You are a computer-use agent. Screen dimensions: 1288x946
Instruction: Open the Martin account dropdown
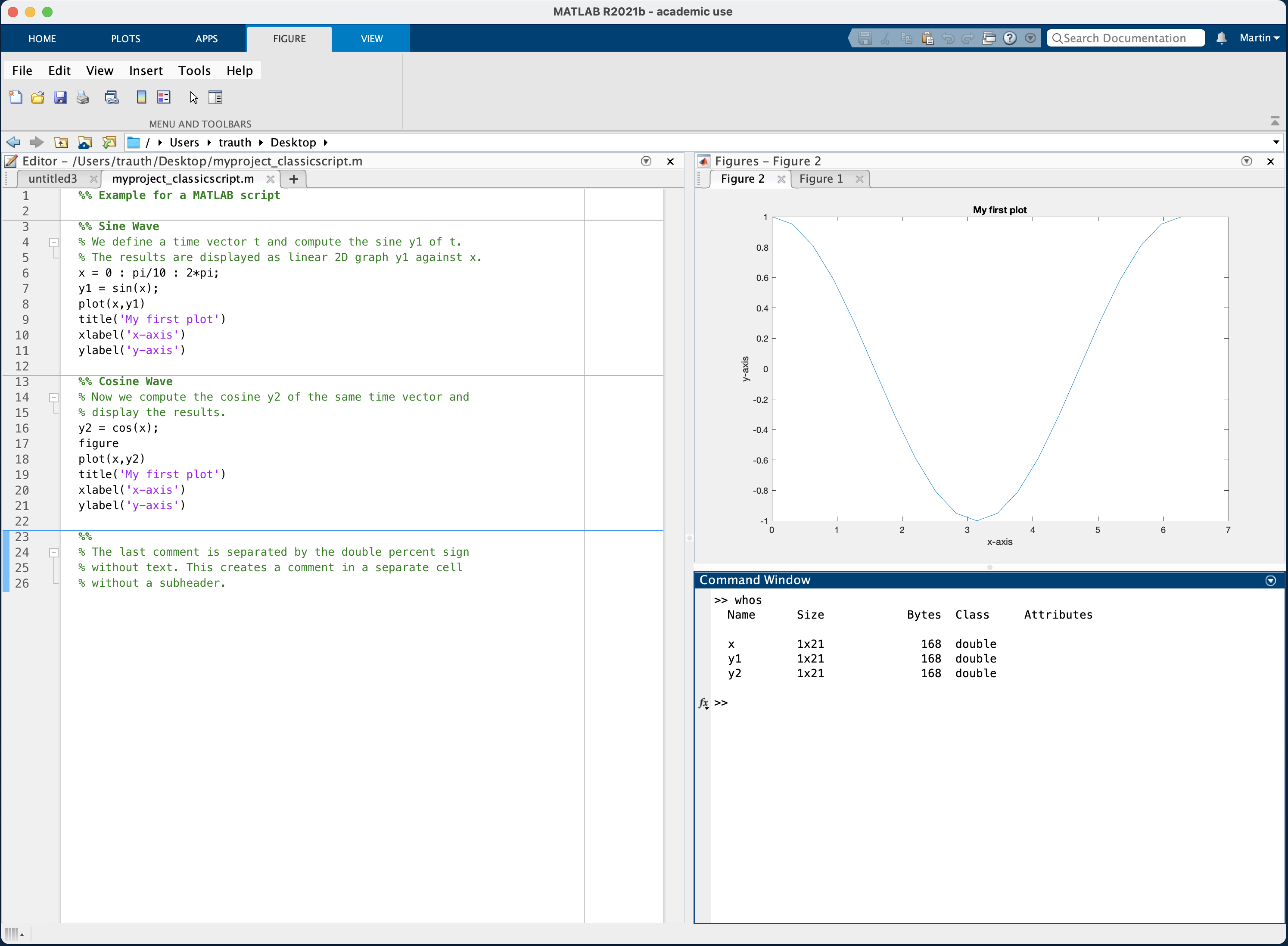click(1259, 38)
